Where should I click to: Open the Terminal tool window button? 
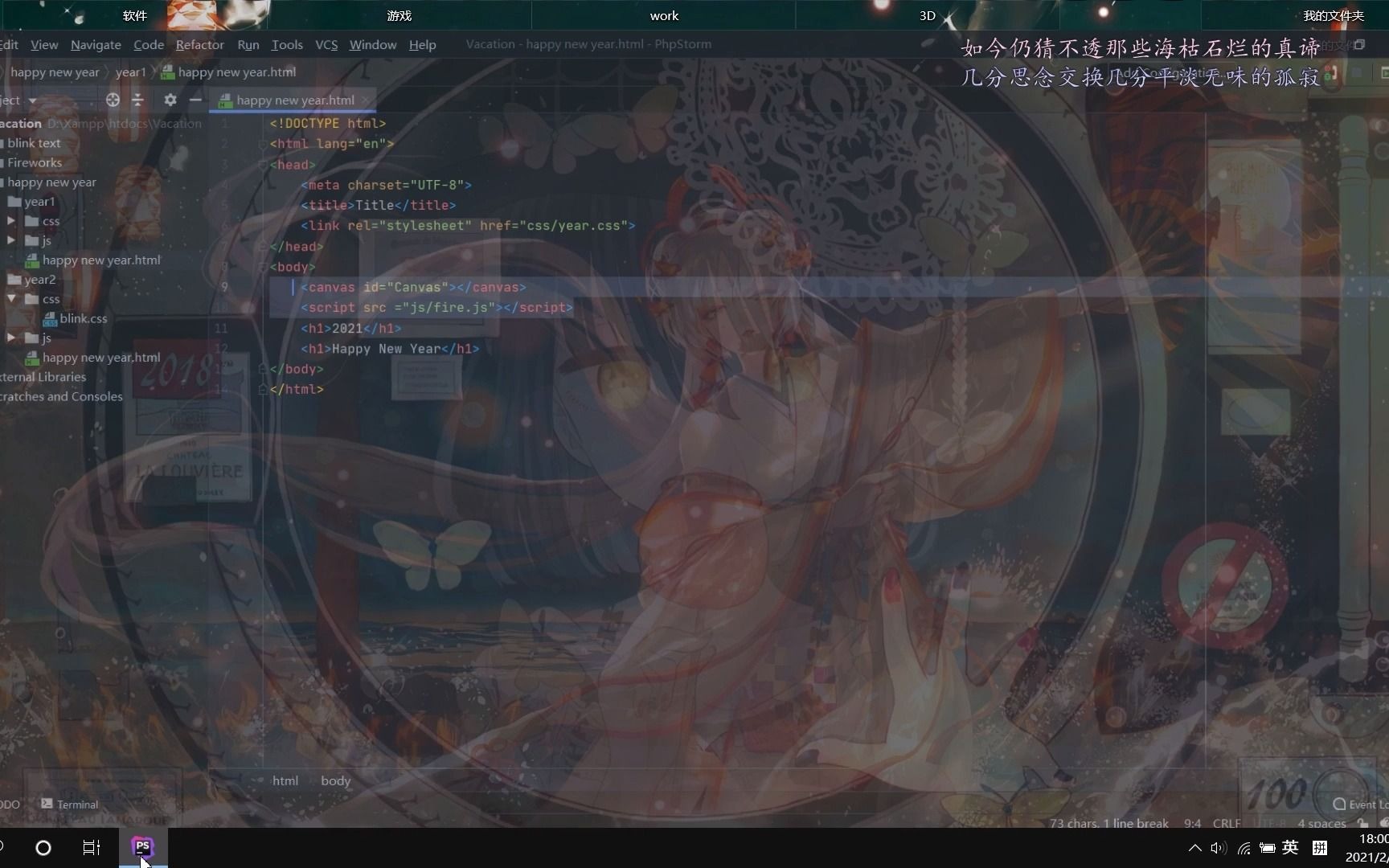[x=70, y=805]
